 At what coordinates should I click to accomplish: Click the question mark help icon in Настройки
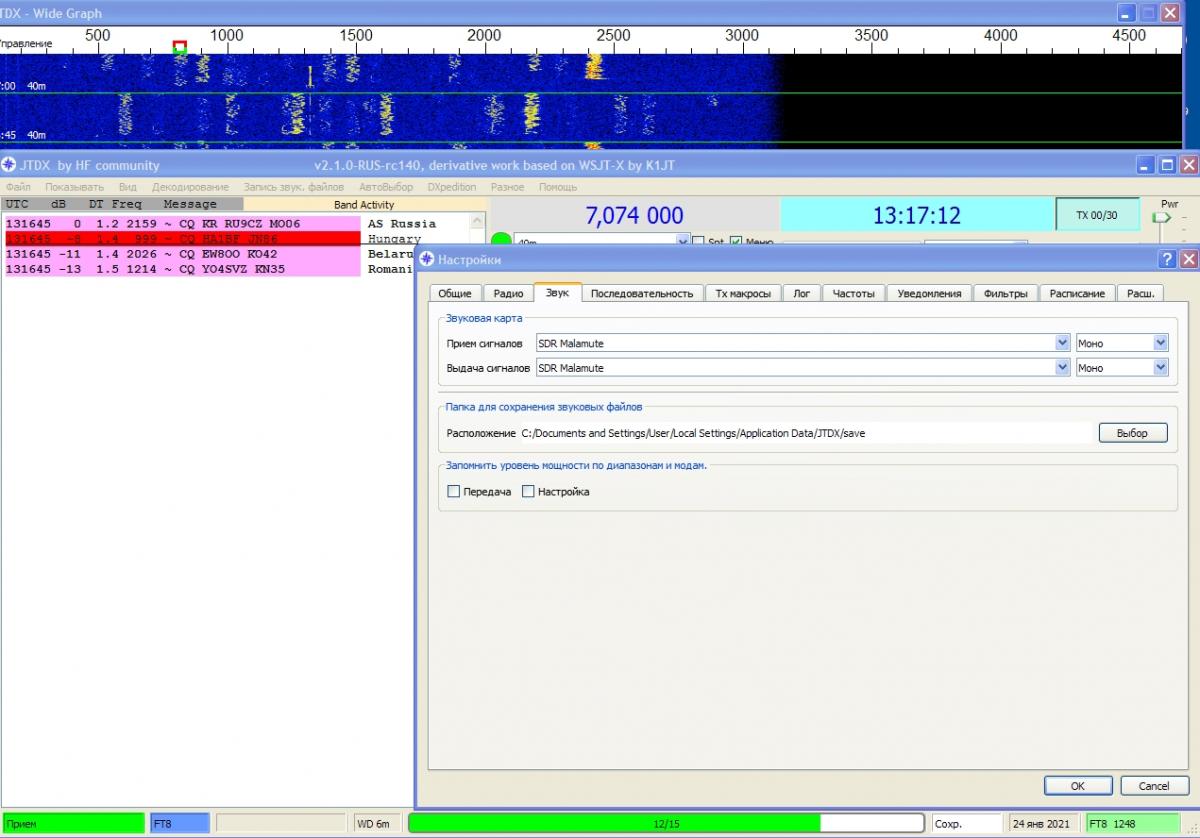(x=1167, y=259)
